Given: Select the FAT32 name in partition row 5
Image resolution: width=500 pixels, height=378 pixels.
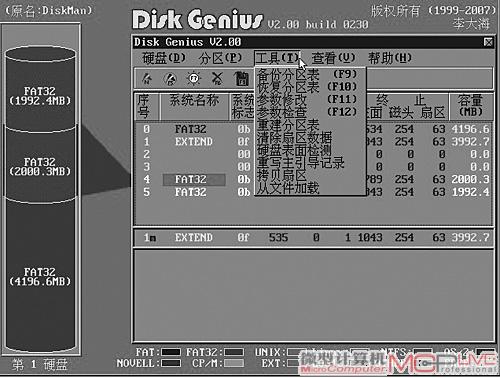Looking at the screenshot, I should (191, 192).
